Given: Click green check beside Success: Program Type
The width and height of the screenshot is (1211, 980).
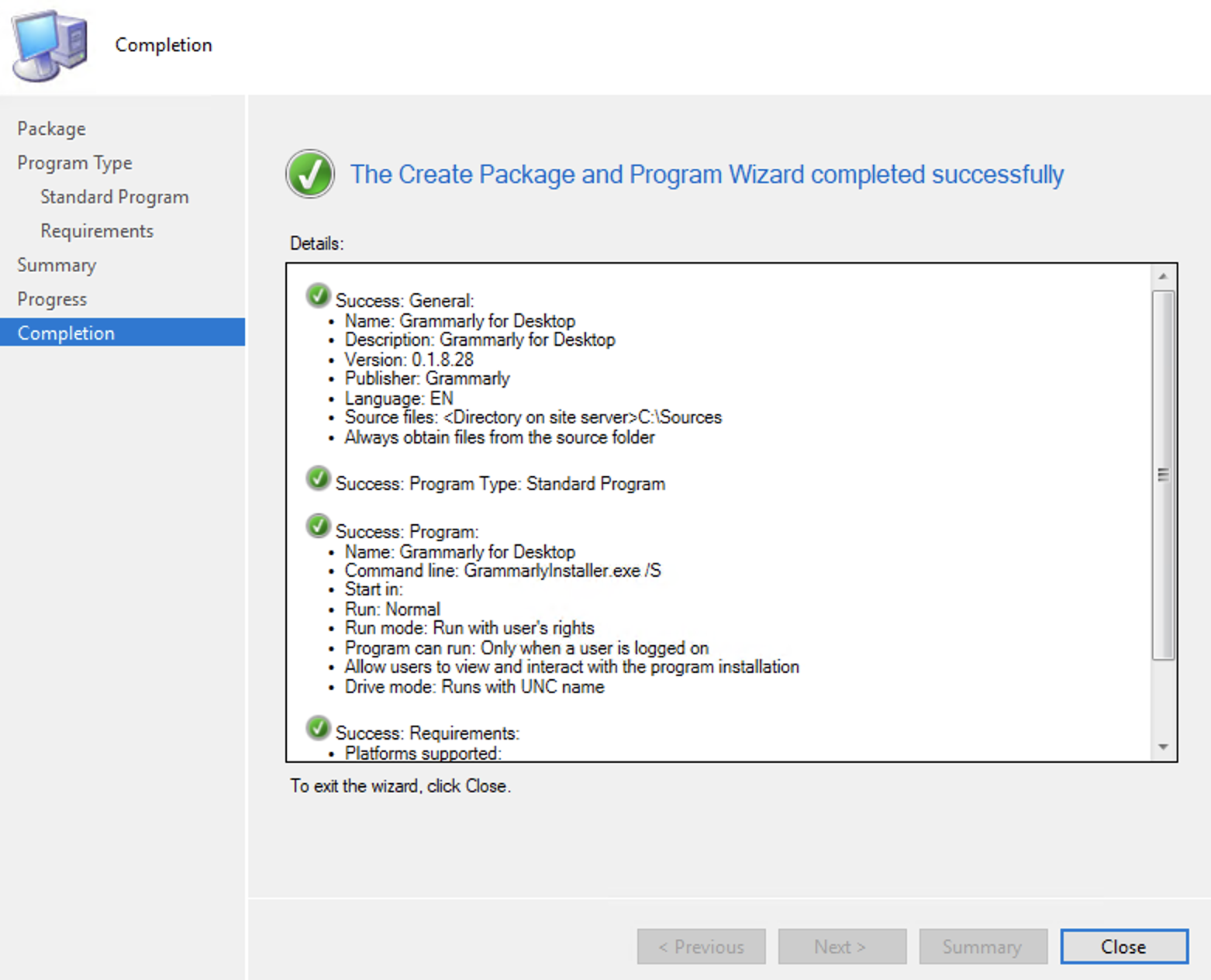Looking at the screenshot, I should click(x=318, y=478).
